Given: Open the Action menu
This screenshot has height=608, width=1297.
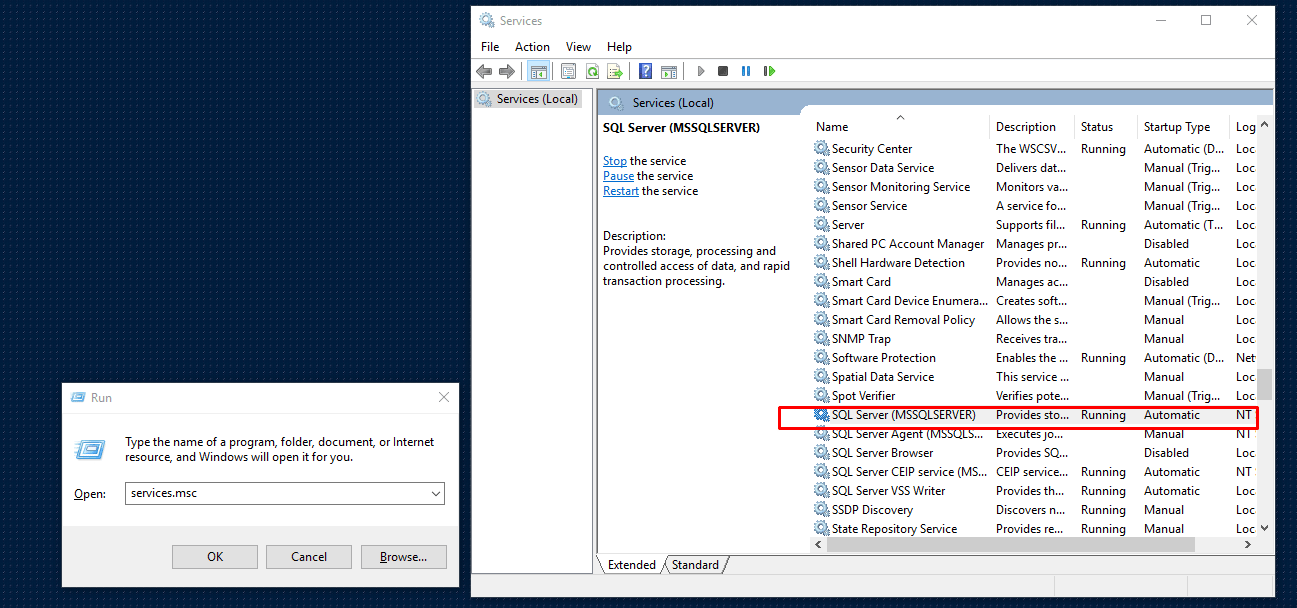Looking at the screenshot, I should coord(532,46).
